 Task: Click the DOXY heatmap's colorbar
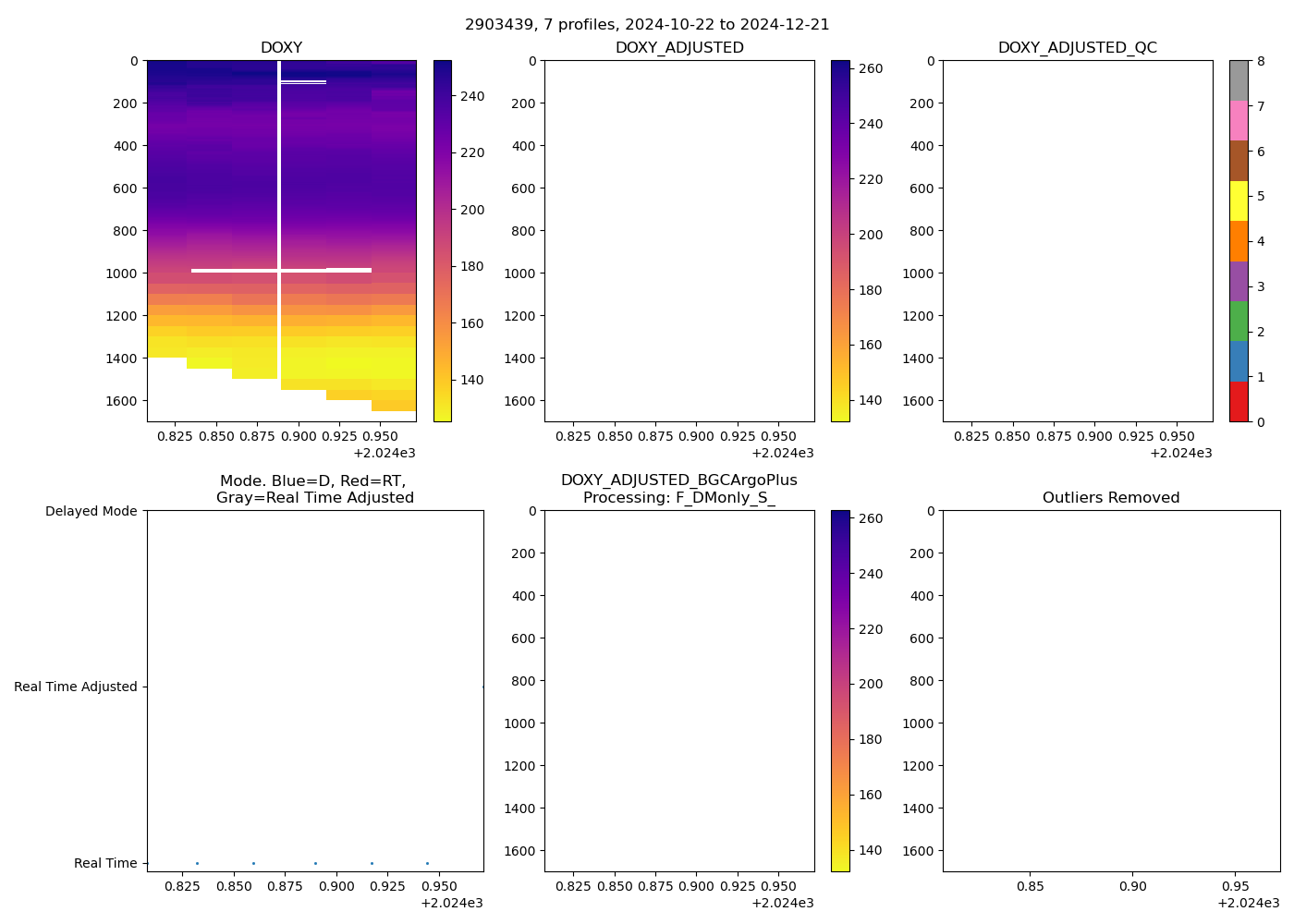[x=443, y=240]
